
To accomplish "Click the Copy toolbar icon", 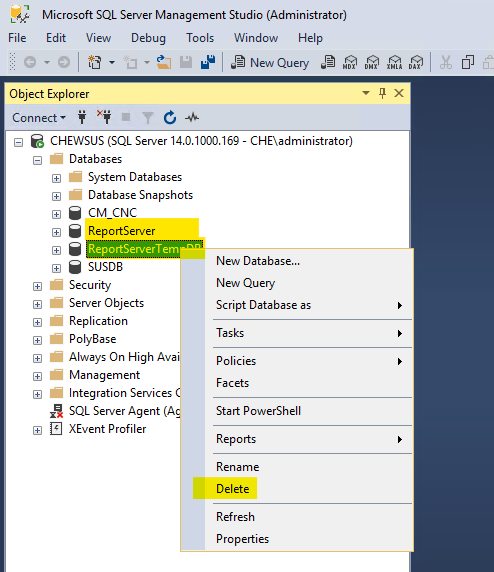I will coord(468,62).
